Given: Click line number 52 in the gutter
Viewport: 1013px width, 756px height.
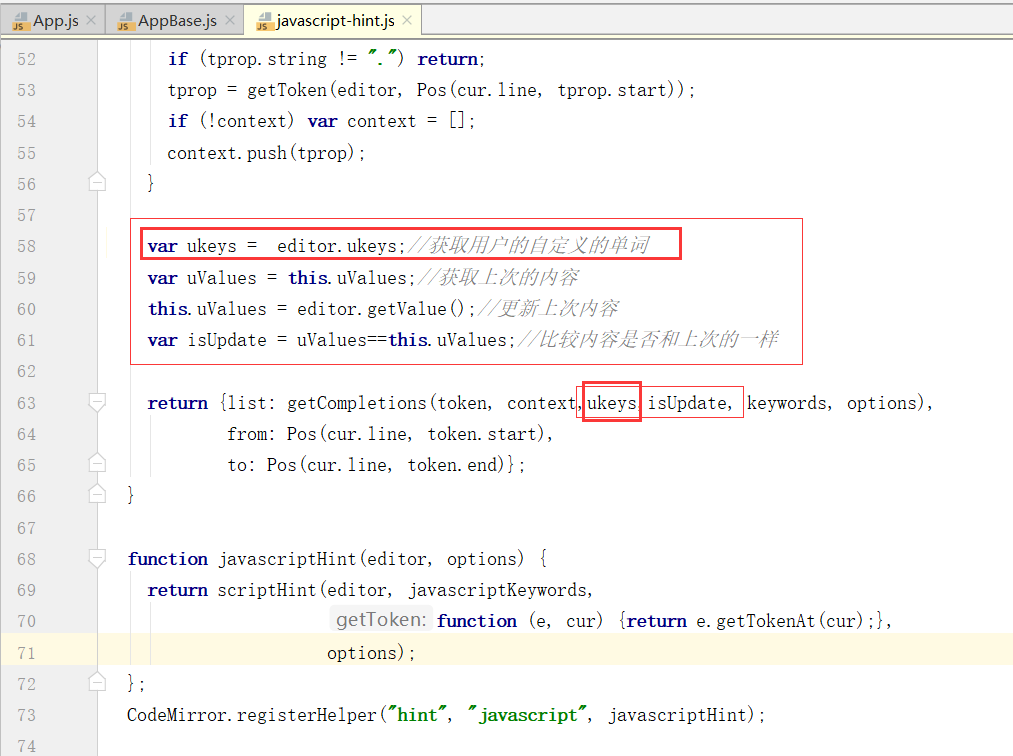Looking at the screenshot, I should [26, 59].
